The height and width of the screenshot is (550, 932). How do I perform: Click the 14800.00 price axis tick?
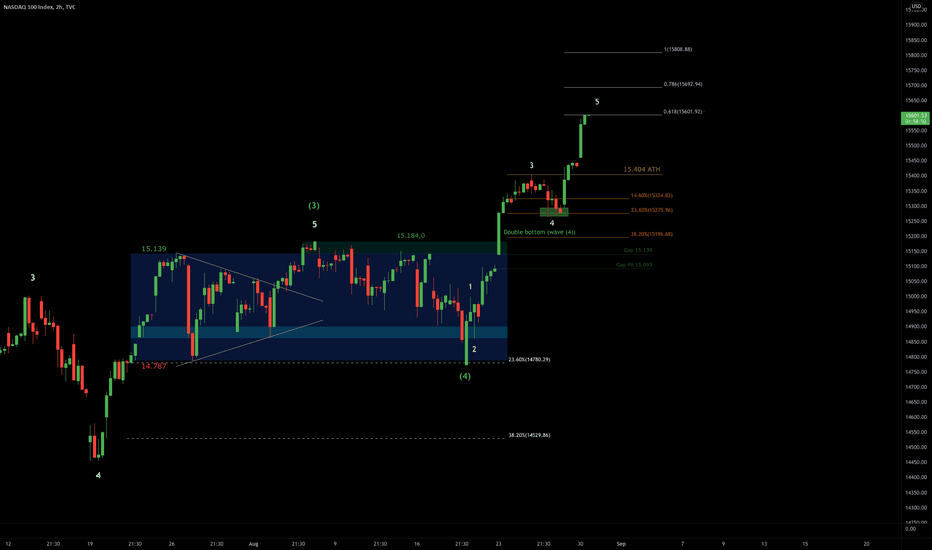point(915,357)
